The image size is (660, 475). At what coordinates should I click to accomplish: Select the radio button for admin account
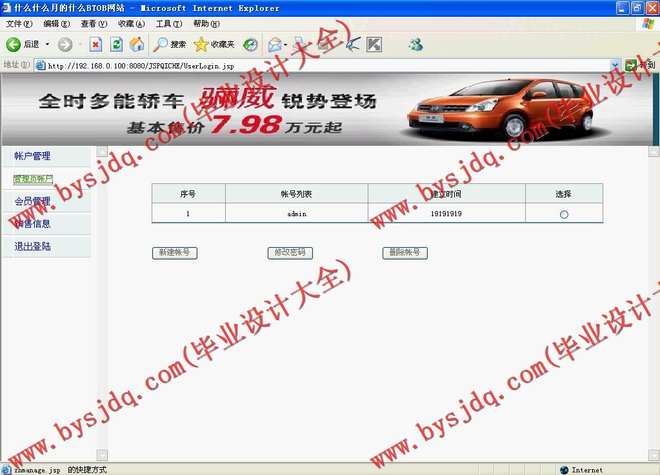point(564,214)
